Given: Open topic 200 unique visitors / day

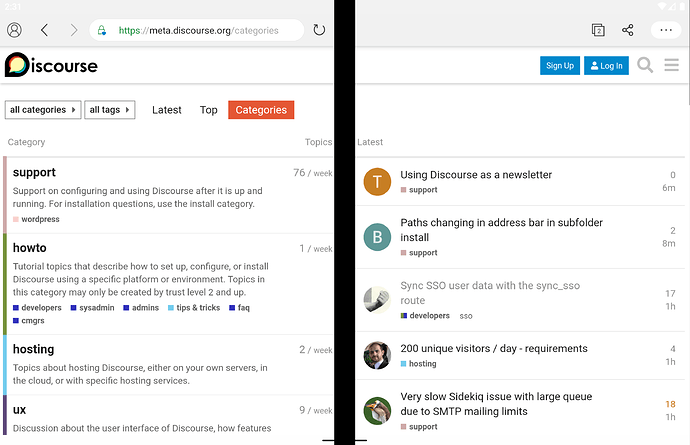Looking at the screenshot, I should click(494, 349).
